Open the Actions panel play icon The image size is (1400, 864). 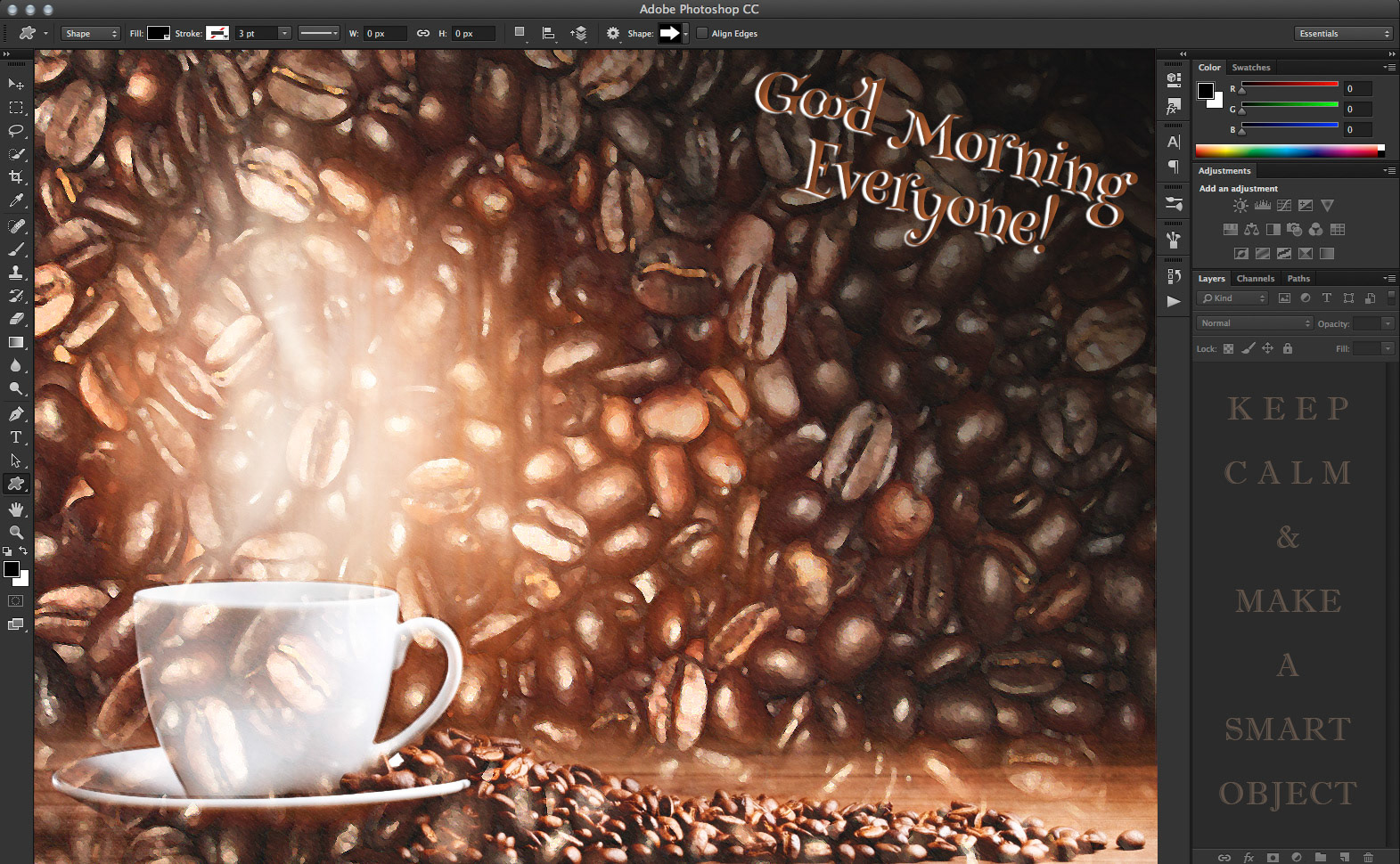click(x=1174, y=301)
